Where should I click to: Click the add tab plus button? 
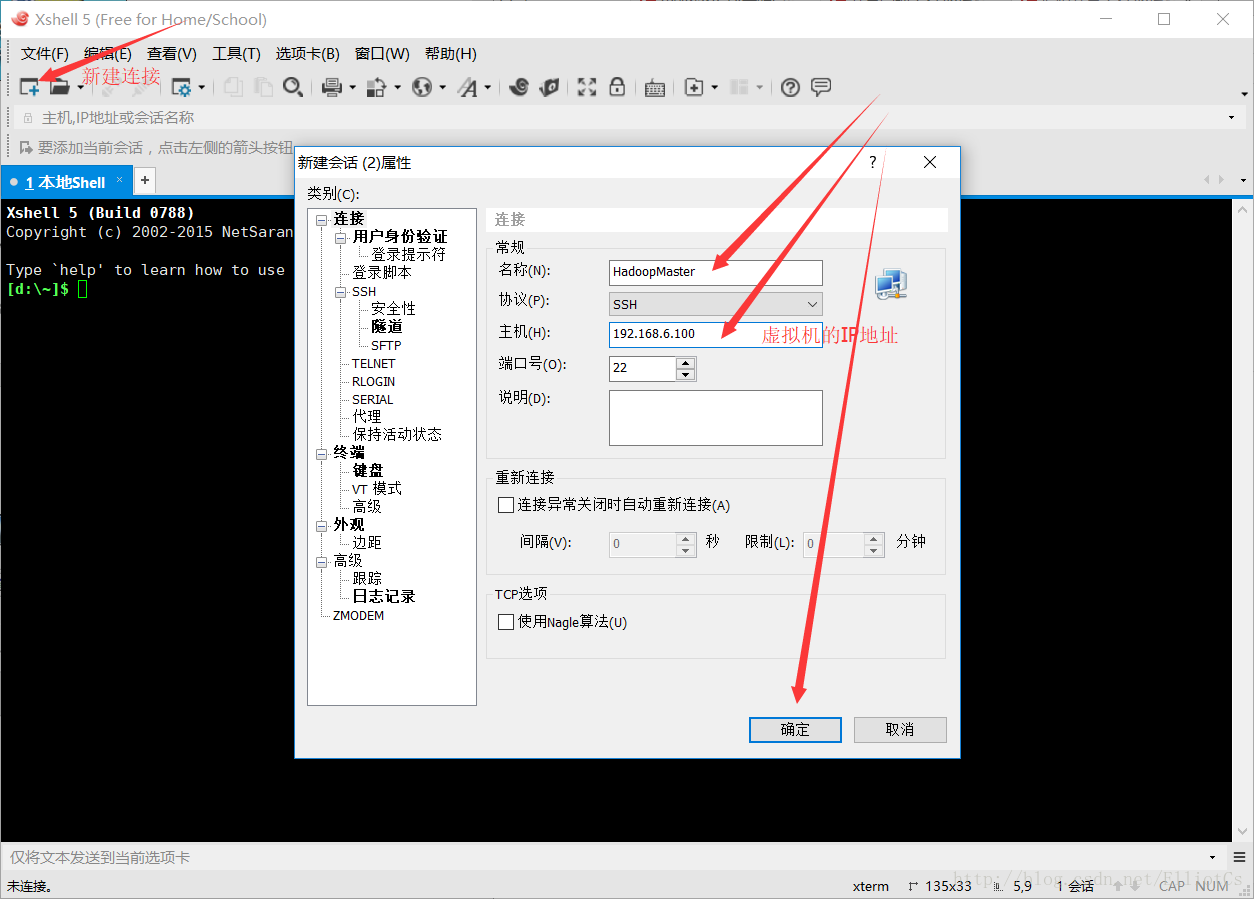145,180
